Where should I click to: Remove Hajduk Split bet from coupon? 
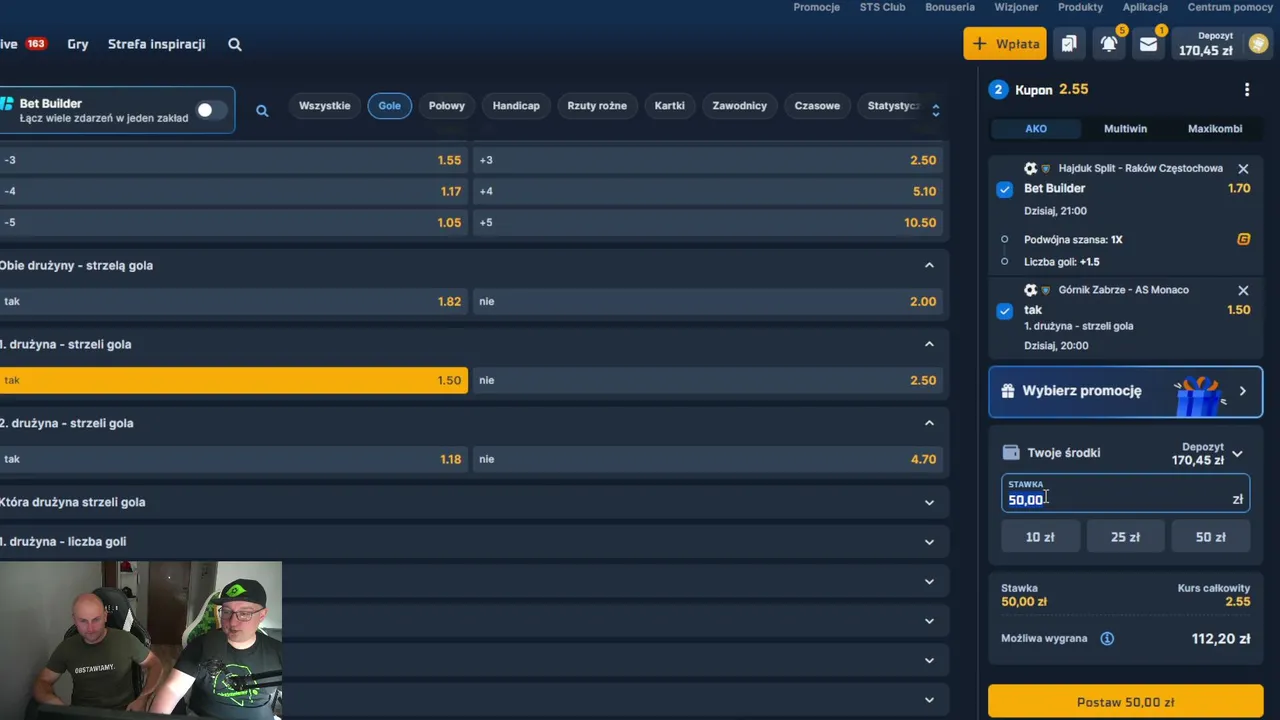coord(1243,169)
